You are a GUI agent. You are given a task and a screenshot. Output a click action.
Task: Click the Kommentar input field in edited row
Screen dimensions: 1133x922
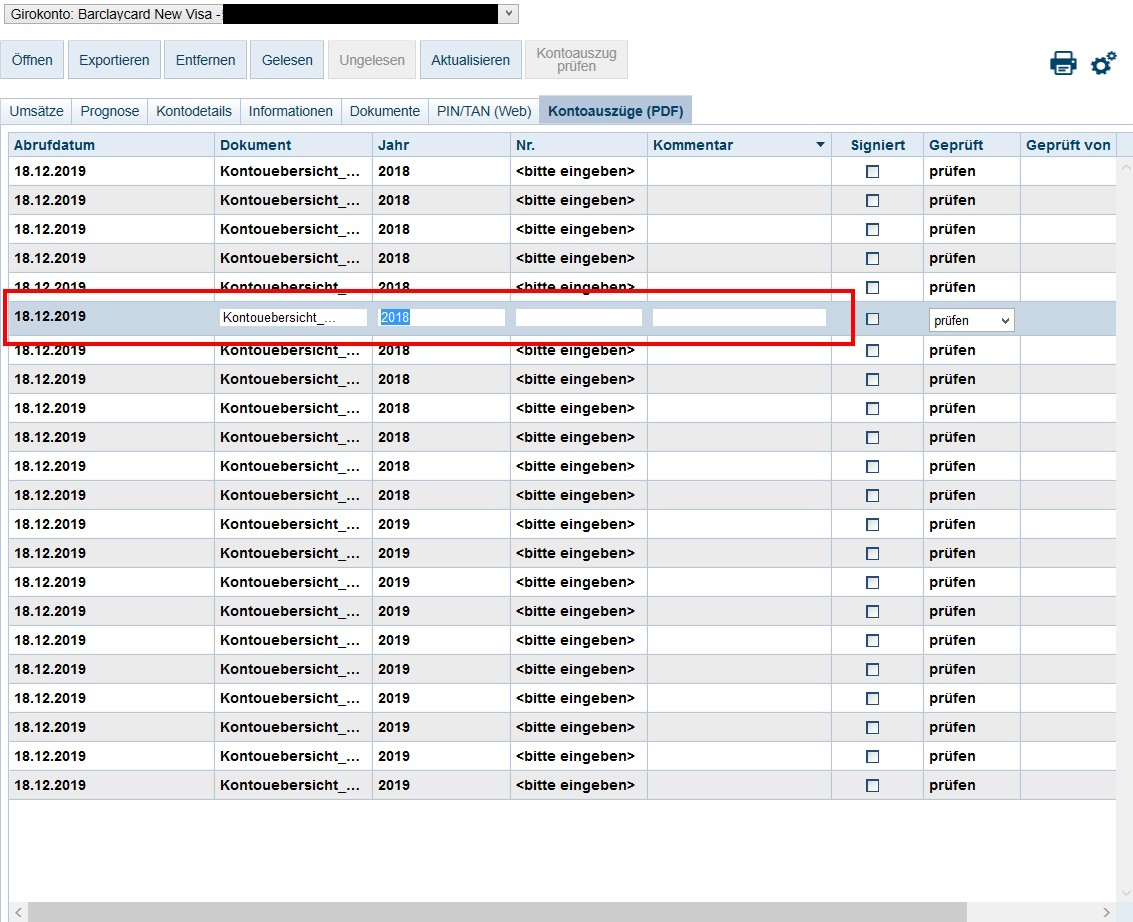[739, 318]
